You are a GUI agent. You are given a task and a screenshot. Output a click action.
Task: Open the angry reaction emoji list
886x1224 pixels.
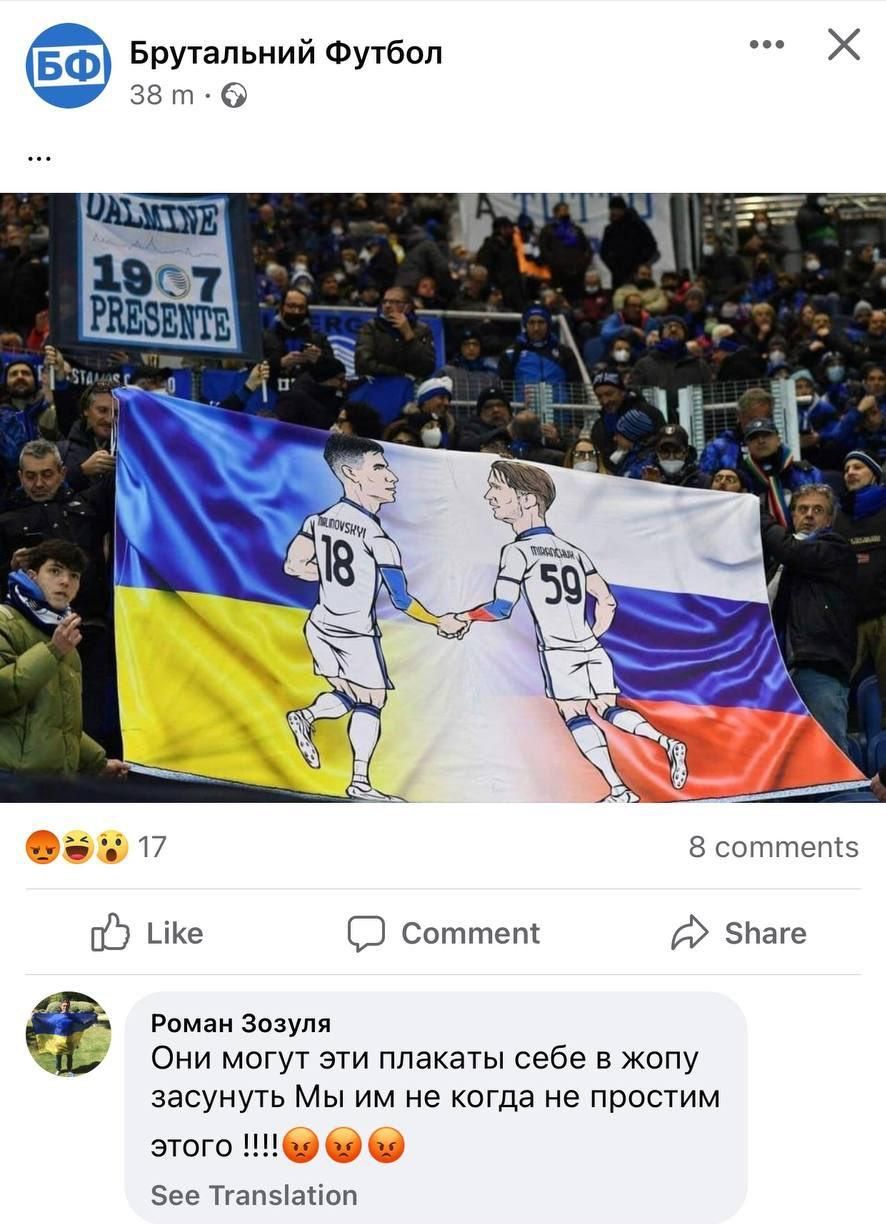coord(42,848)
